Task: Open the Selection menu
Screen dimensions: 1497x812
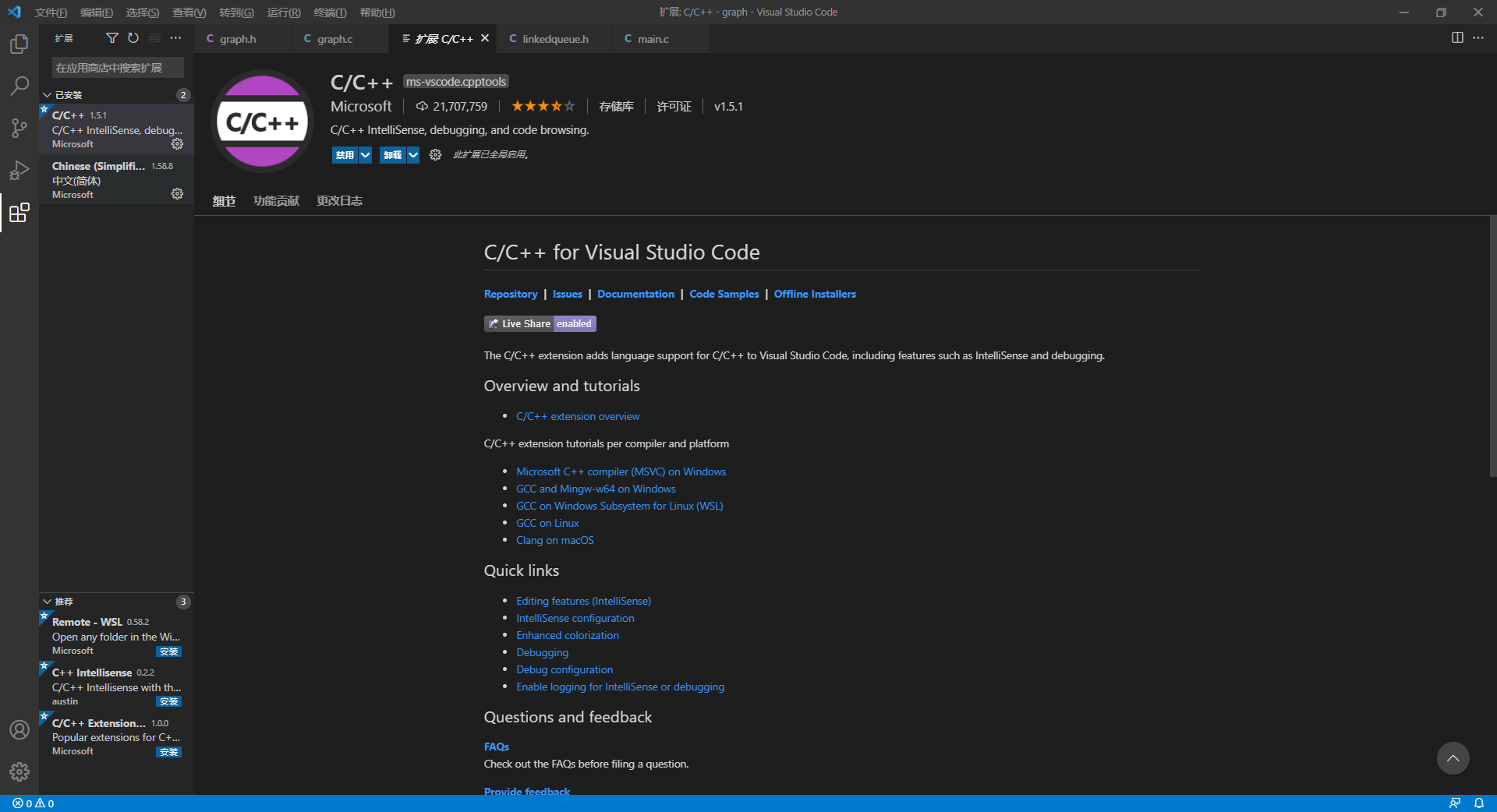Action: coord(143,12)
